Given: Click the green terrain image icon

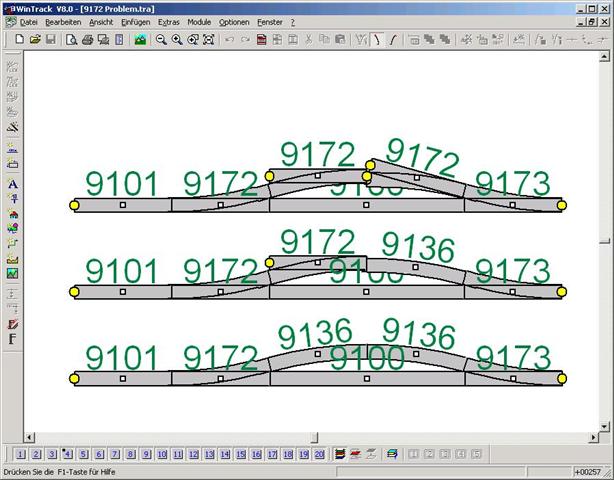Looking at the screenshot, I should point(13,273).
